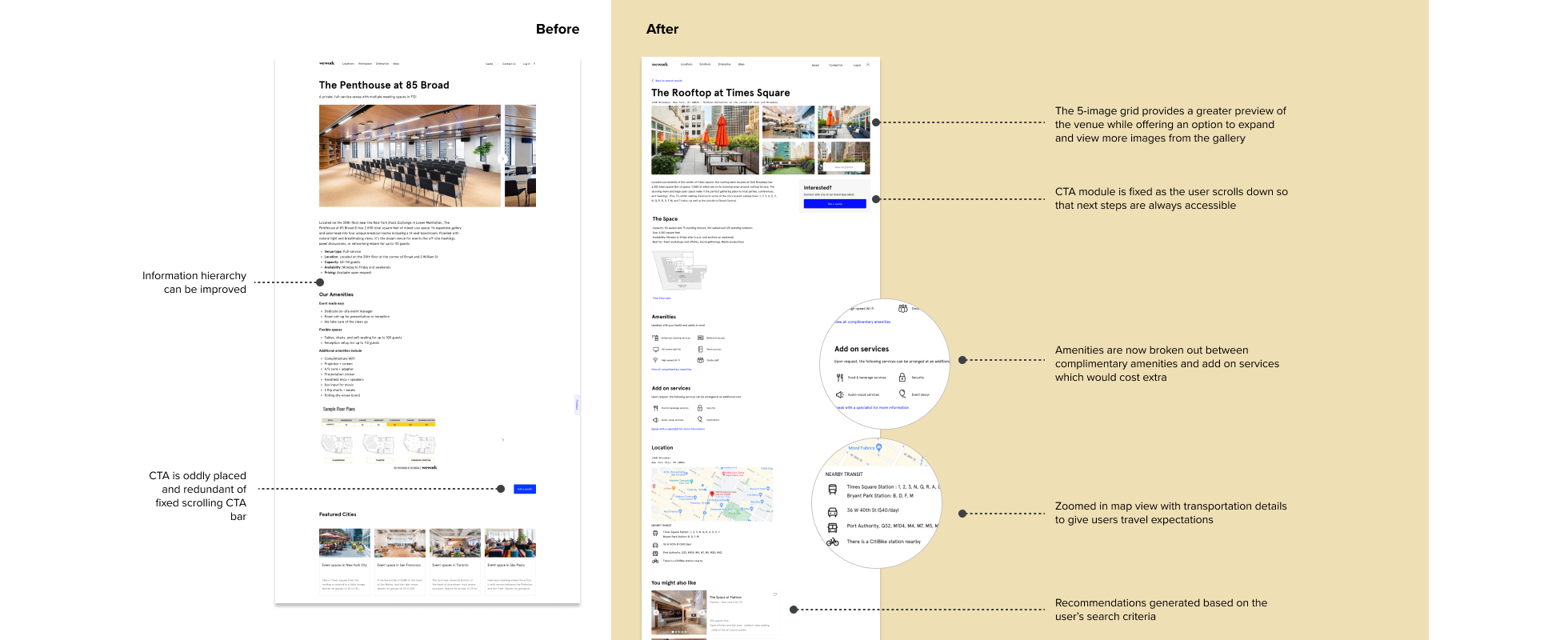1568x640 pixels.
Task: Click the indoor lounge photo in image grid
Action: click(x=788, y=122)
